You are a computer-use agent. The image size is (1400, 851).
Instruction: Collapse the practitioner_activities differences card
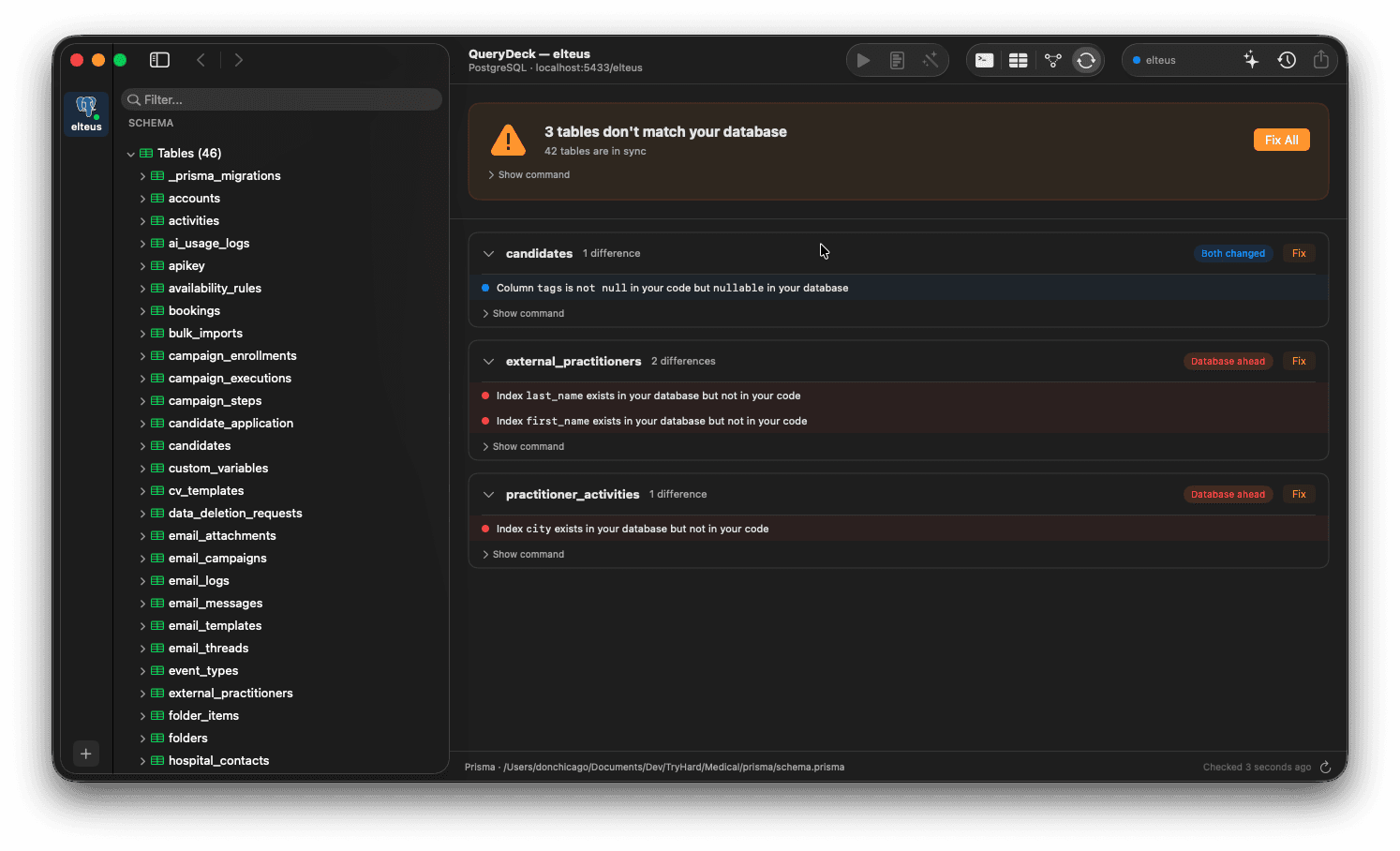tap(488, 495)
